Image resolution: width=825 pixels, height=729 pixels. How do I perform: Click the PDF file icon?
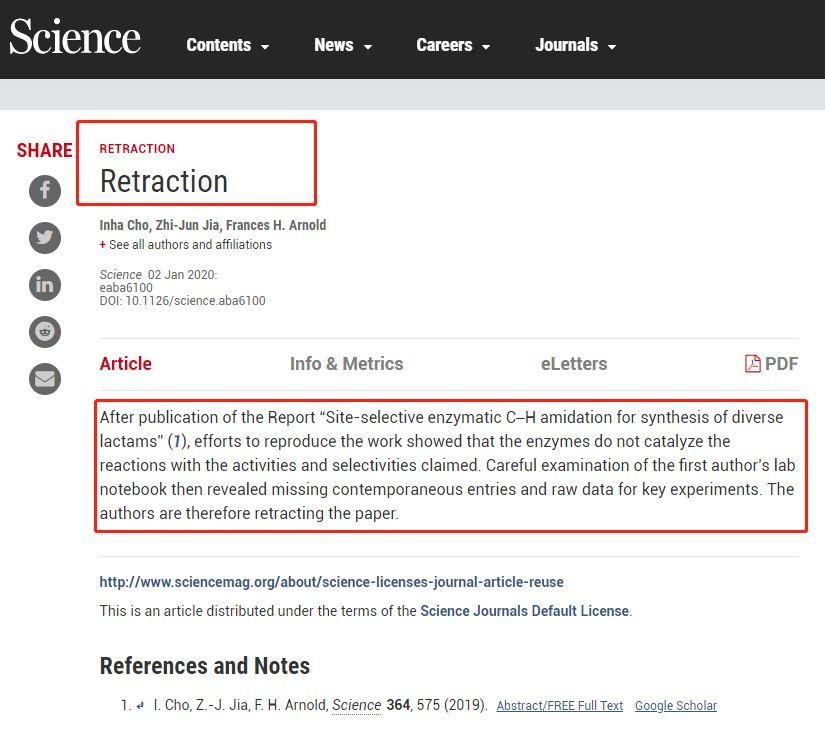pyautogui.click(x=753, y=364)
